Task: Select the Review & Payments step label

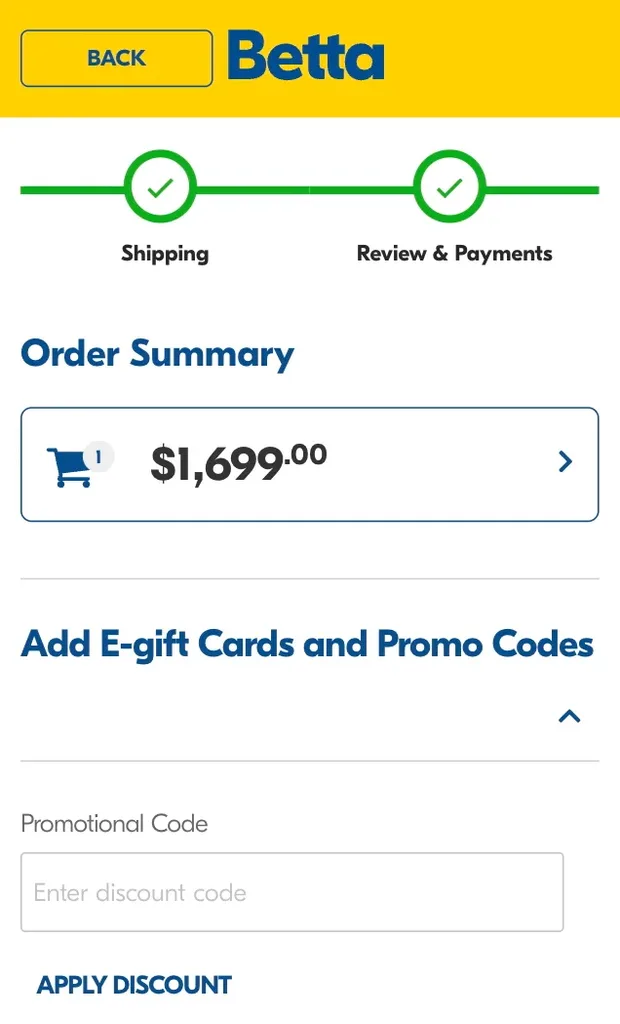Action: [454, 253]
